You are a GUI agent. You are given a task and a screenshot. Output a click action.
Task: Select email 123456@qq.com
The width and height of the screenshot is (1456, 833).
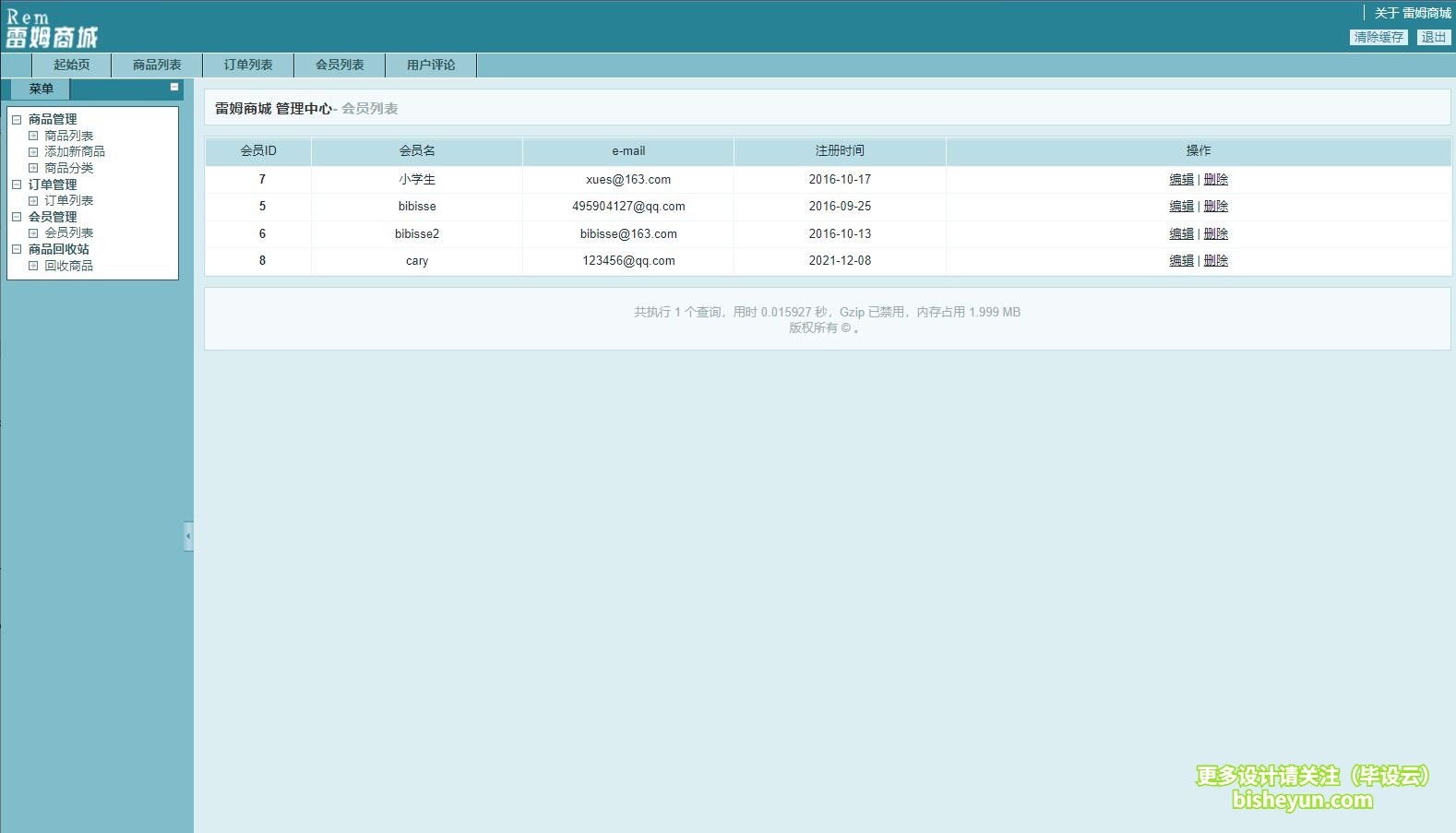pos(628,260)
